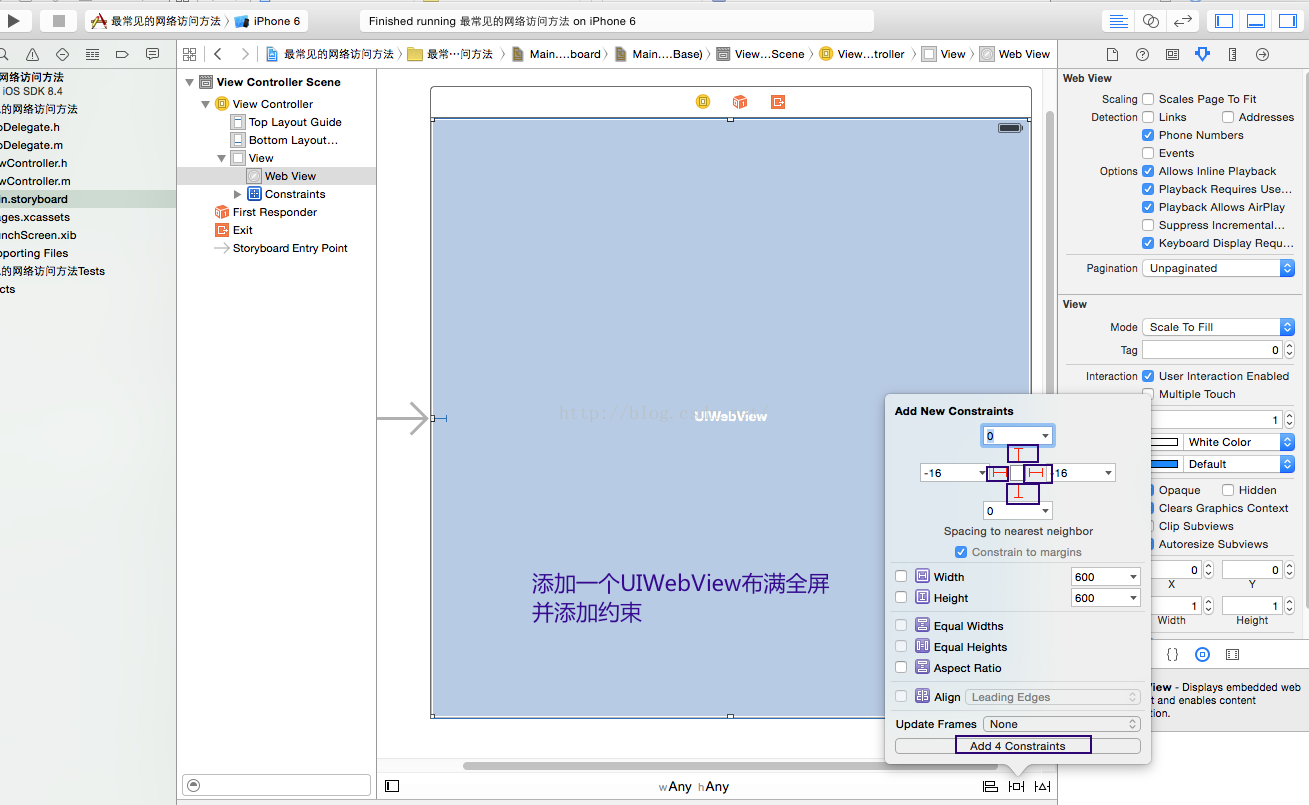
Task: Collapse the View item in outline
Action: (222, 158)
